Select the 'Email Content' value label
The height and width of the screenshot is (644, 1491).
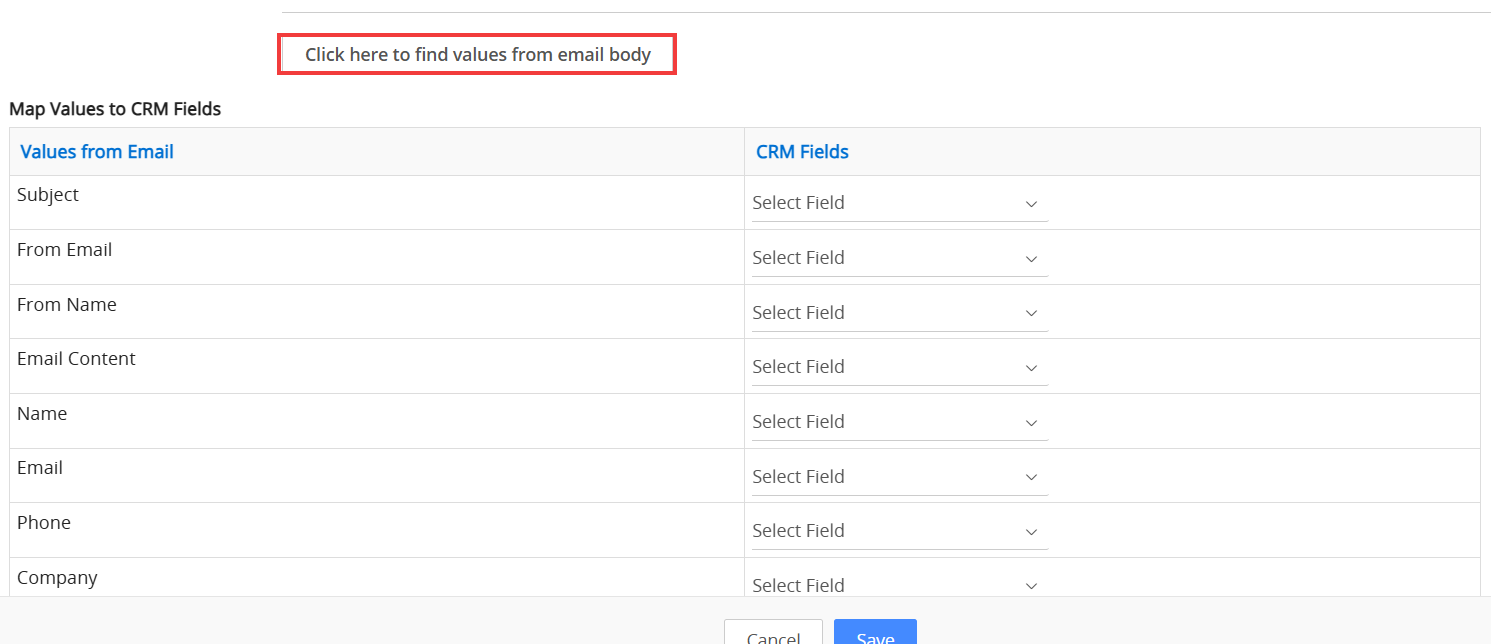pos(76,359)
